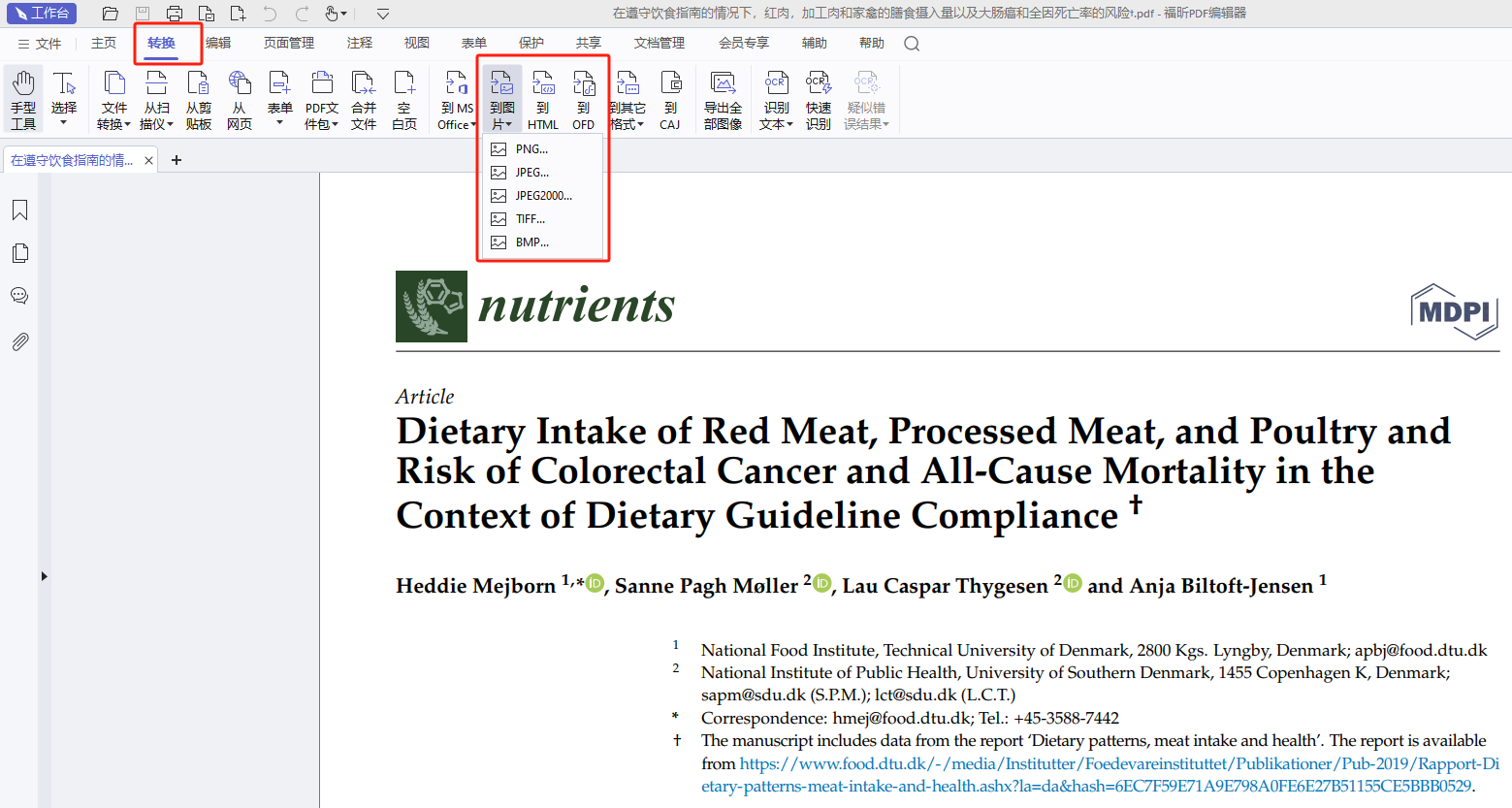Image resolution: width=1512 pixels, height=808 pixels.
Task: Switch to the View (视图) tab
Action: tap(417, 43)
